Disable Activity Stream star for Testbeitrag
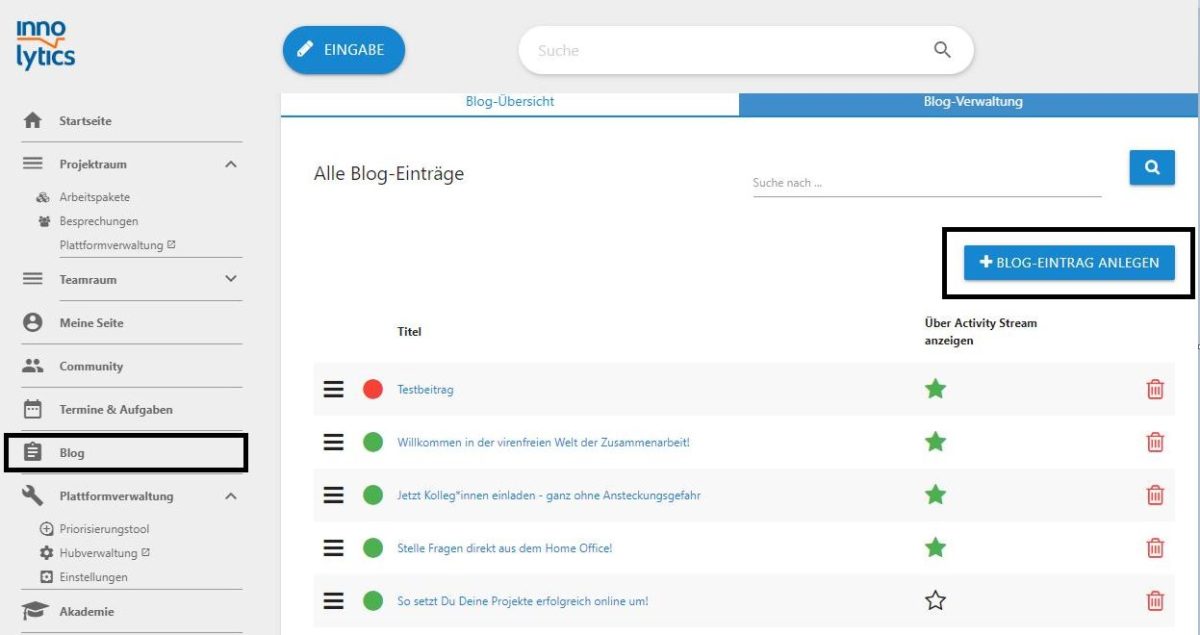 tap(935, 388)
